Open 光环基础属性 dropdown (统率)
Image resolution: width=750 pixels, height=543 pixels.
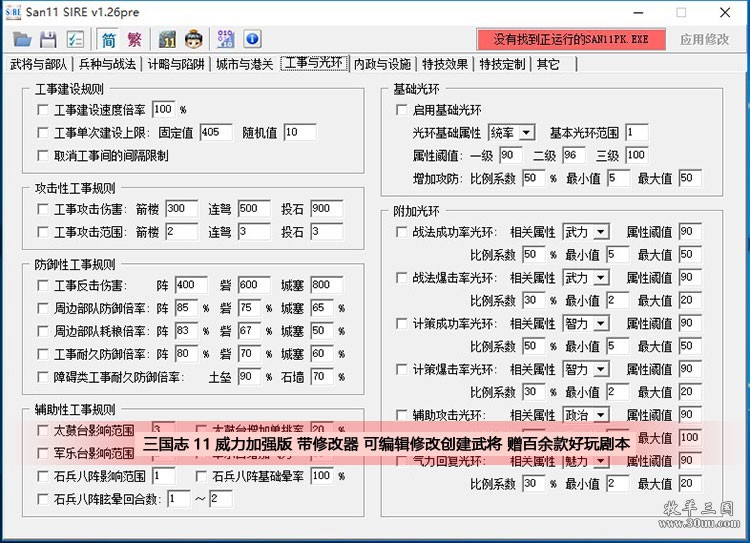[511, 133]
